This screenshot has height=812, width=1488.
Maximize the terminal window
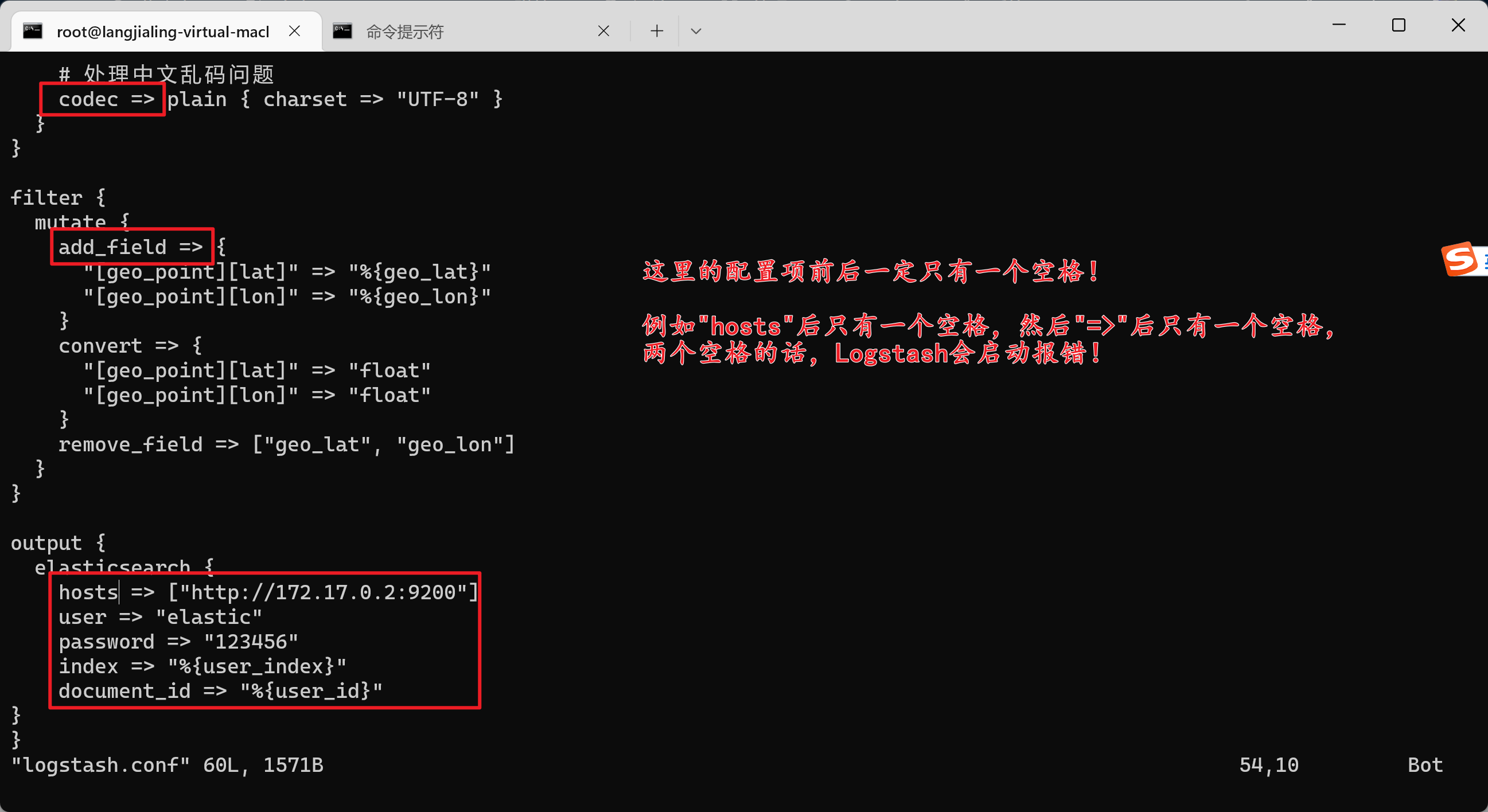click(1399, 25)
